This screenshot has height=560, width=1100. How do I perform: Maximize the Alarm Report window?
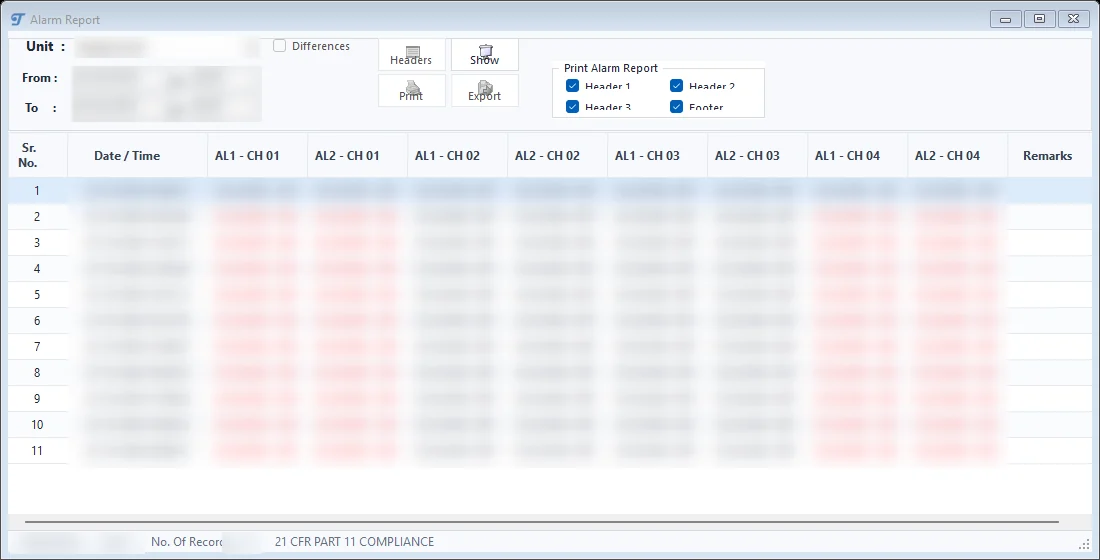pyautogui.click(x=1040, y=19)
